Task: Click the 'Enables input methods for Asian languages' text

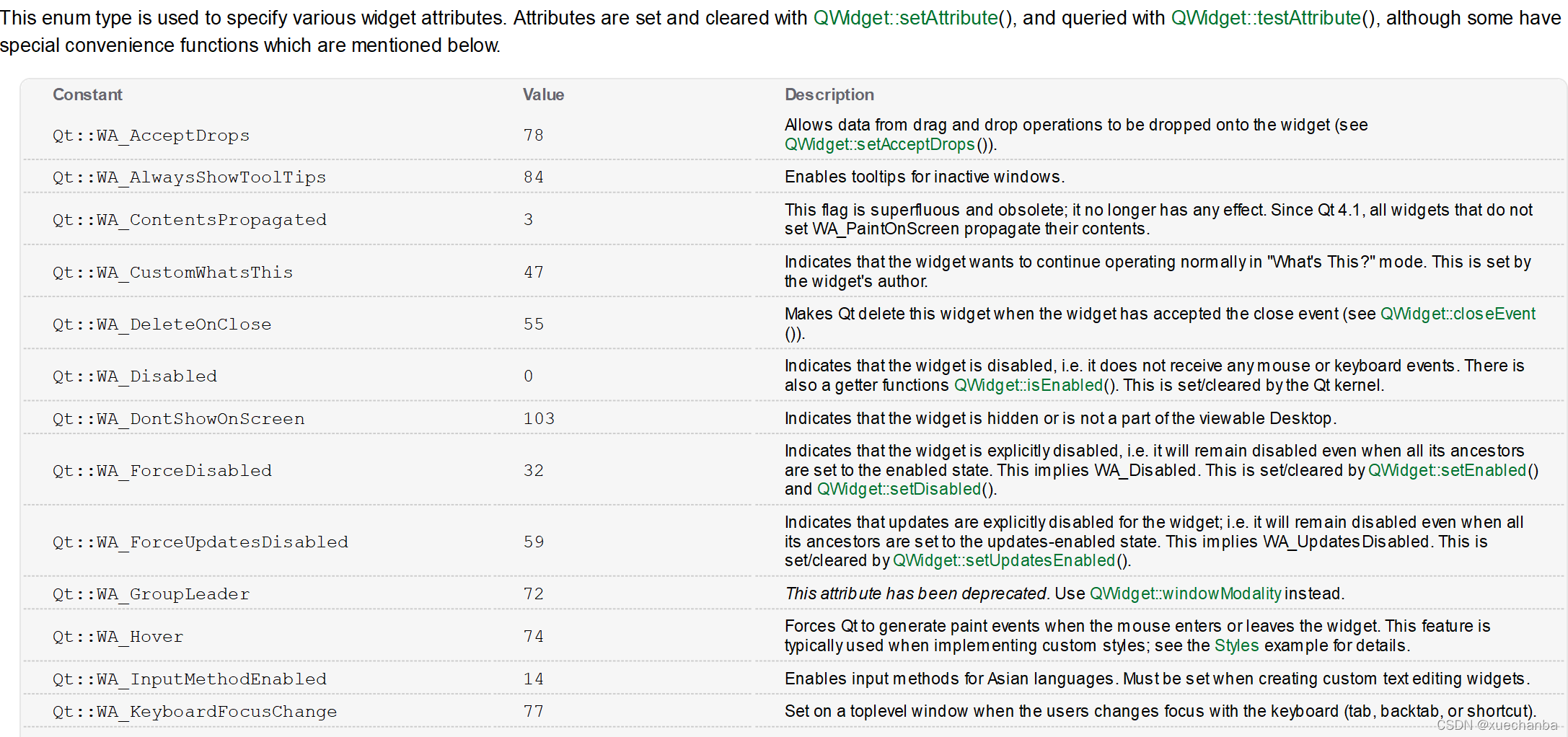Action: 951,679
